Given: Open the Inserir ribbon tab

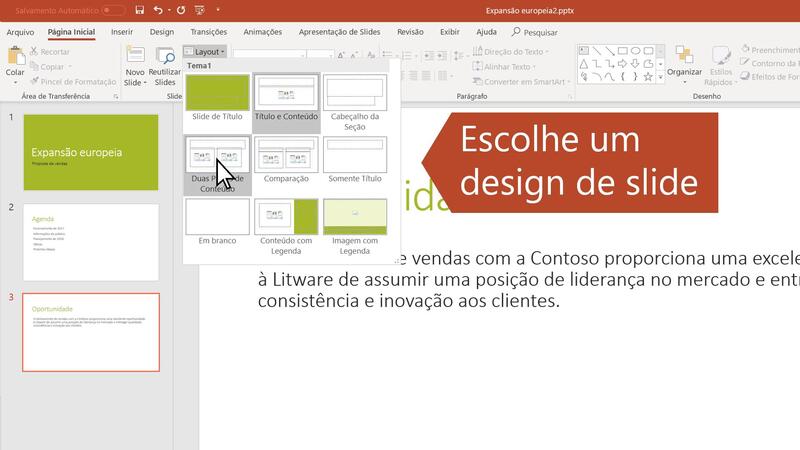Looking at the screenshot, I should (122, 32).
